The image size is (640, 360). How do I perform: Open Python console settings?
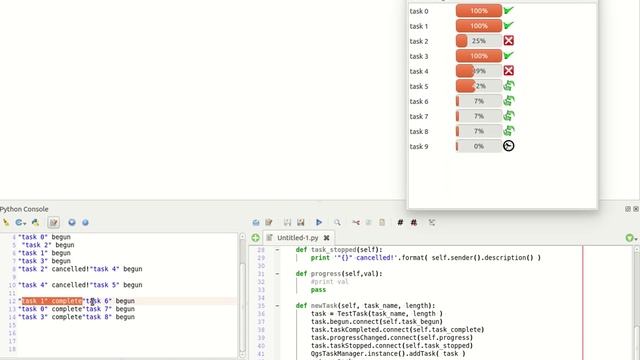click(72, 222)
